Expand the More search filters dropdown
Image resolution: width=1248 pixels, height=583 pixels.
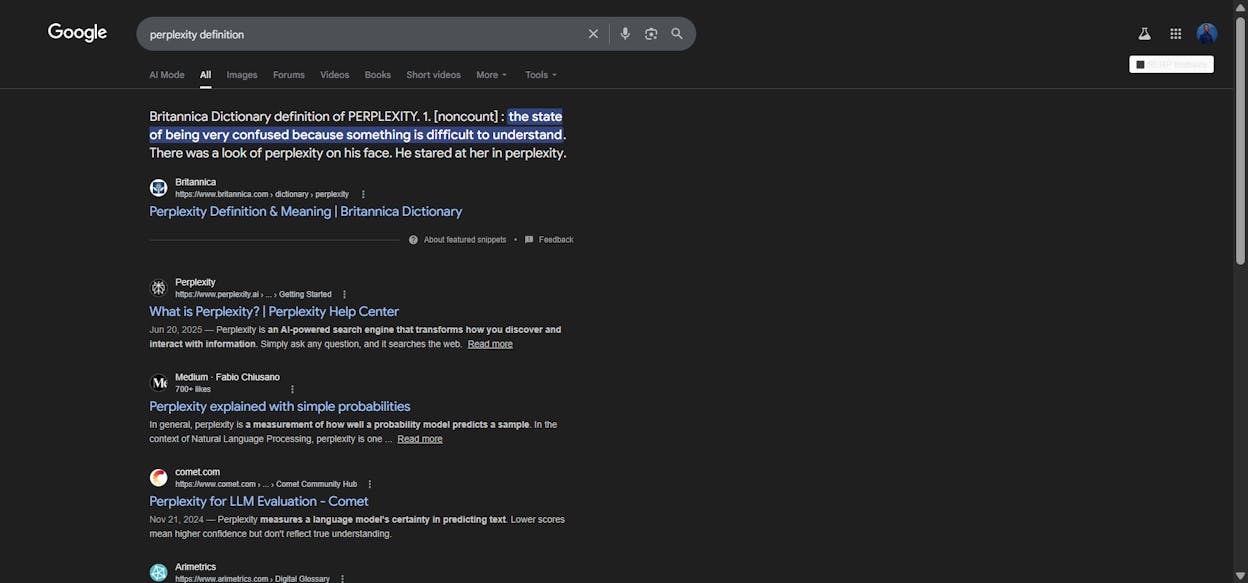click(x=491, y=75)
